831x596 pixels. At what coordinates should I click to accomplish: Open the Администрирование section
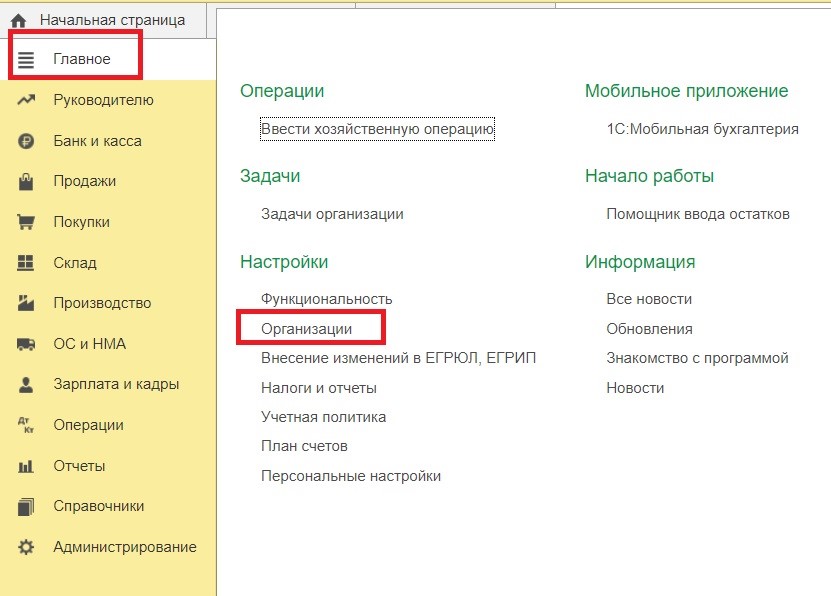(125, 547)
